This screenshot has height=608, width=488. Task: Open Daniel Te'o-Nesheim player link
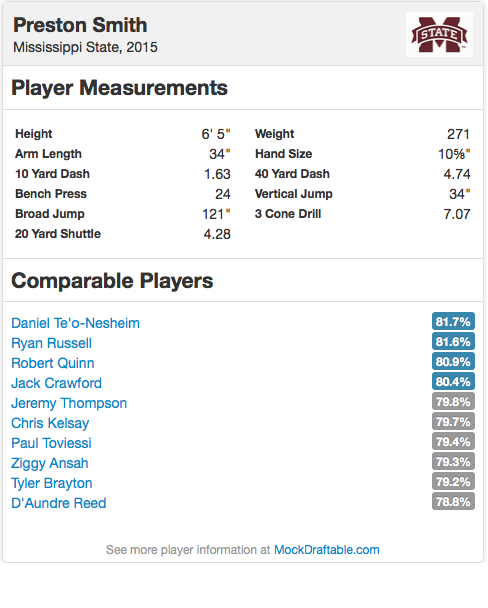click(75, 323)
